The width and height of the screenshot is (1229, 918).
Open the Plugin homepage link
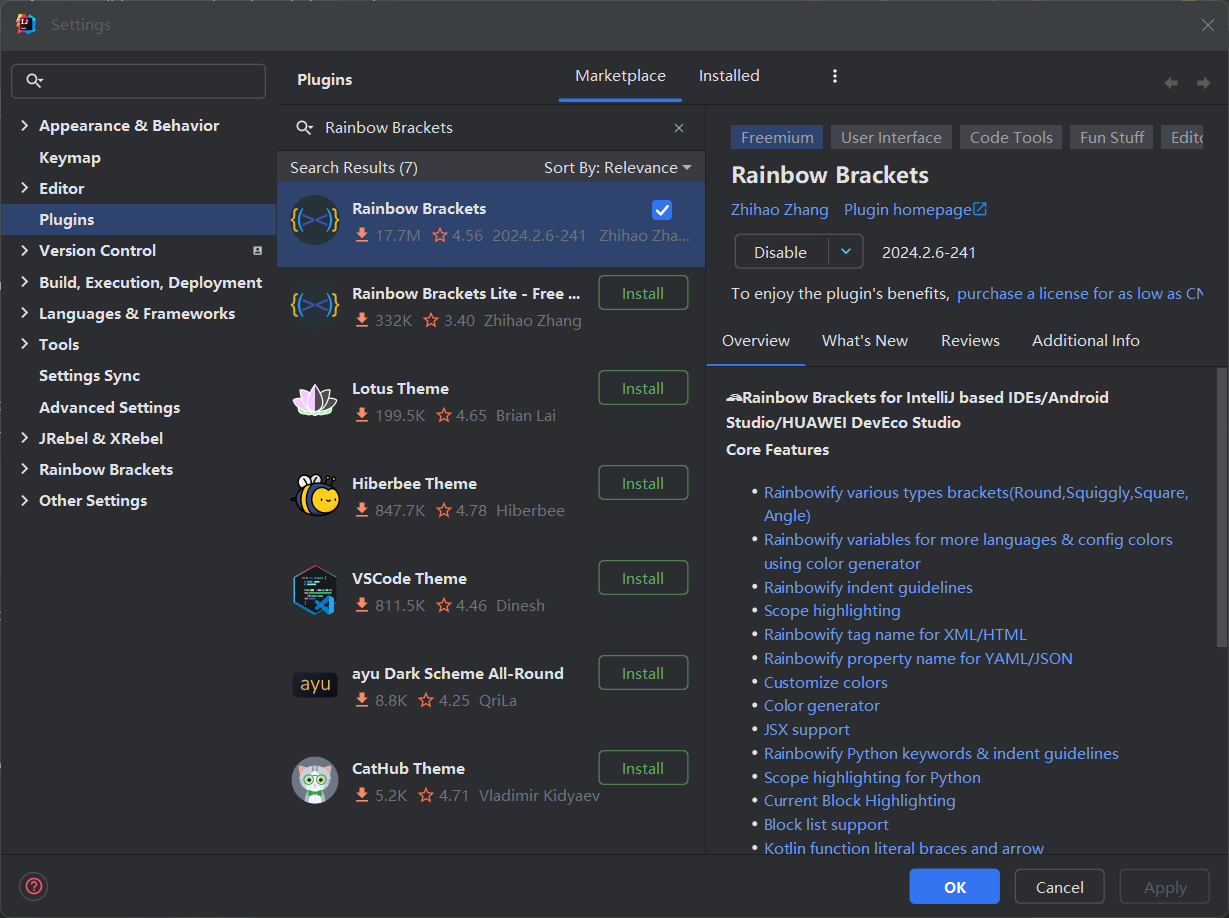point(908,210)
